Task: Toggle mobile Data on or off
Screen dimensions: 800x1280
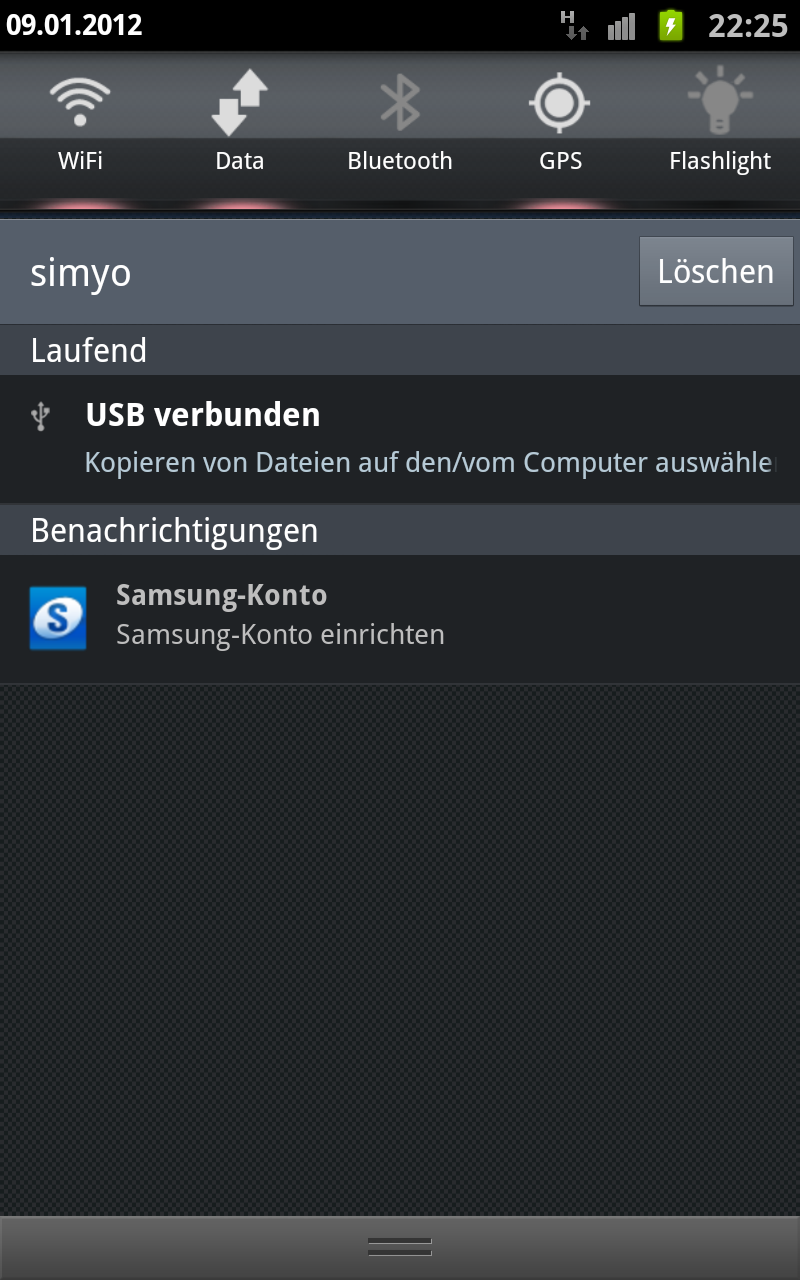Action: [x=240, y=126]
